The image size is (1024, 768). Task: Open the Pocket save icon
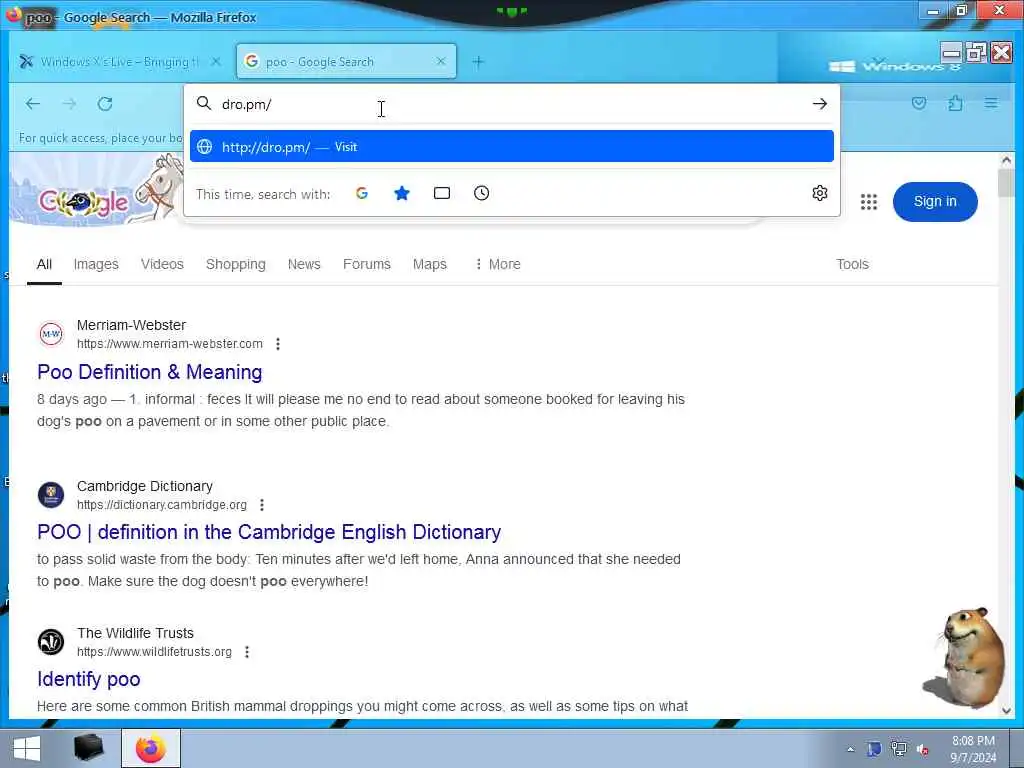pos(919,103)
